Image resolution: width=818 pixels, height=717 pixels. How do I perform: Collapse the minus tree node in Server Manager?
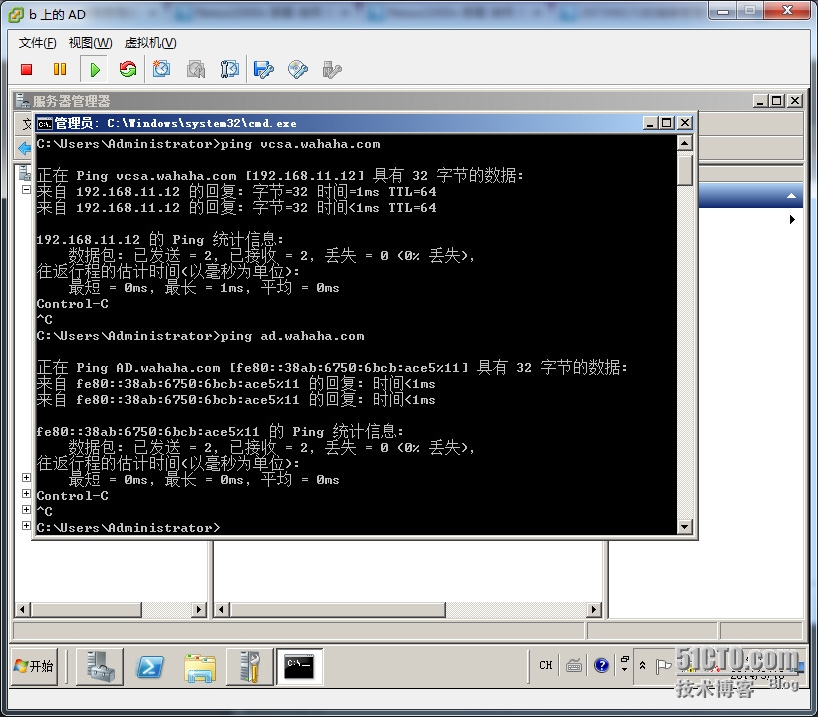tap(26, 189)
